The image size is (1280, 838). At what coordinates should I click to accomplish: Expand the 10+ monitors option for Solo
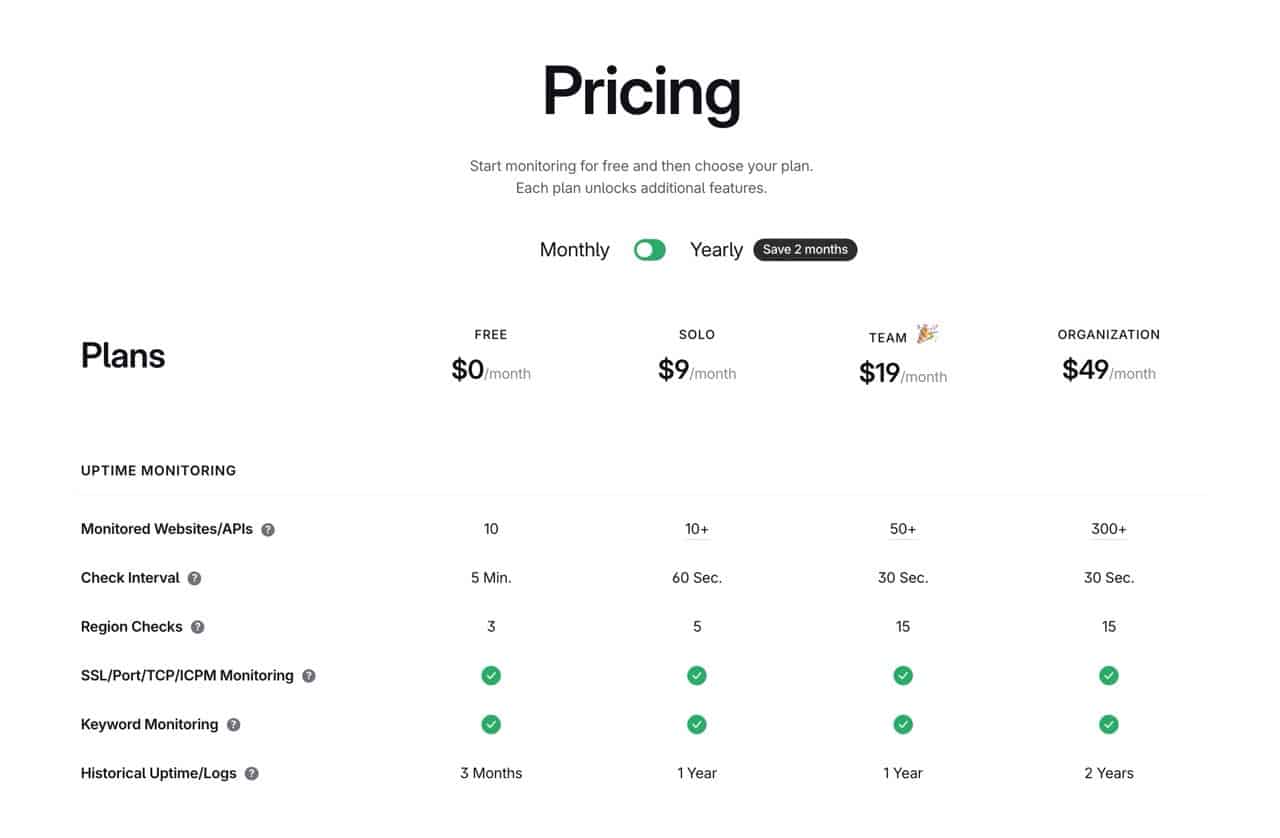click(697, 529)
